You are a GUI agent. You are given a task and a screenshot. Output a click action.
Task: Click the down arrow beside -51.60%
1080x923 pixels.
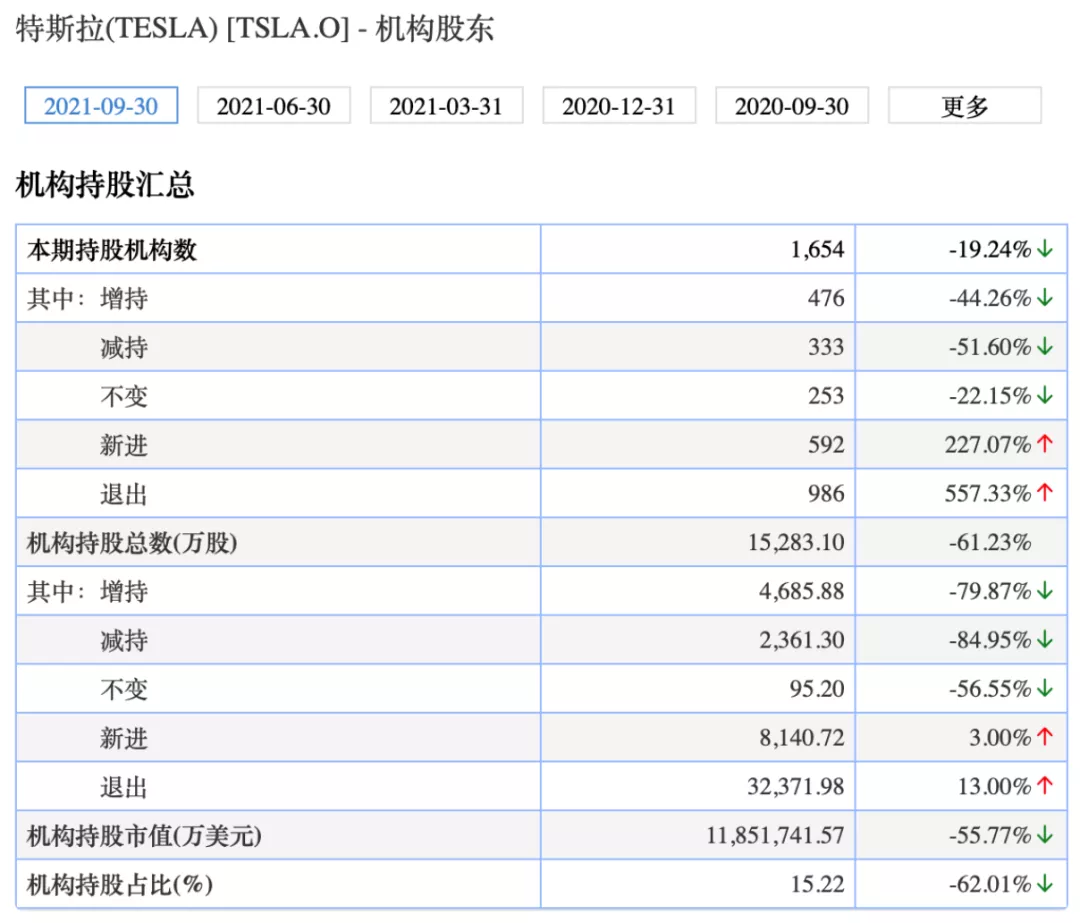[x=1045, y=347]
